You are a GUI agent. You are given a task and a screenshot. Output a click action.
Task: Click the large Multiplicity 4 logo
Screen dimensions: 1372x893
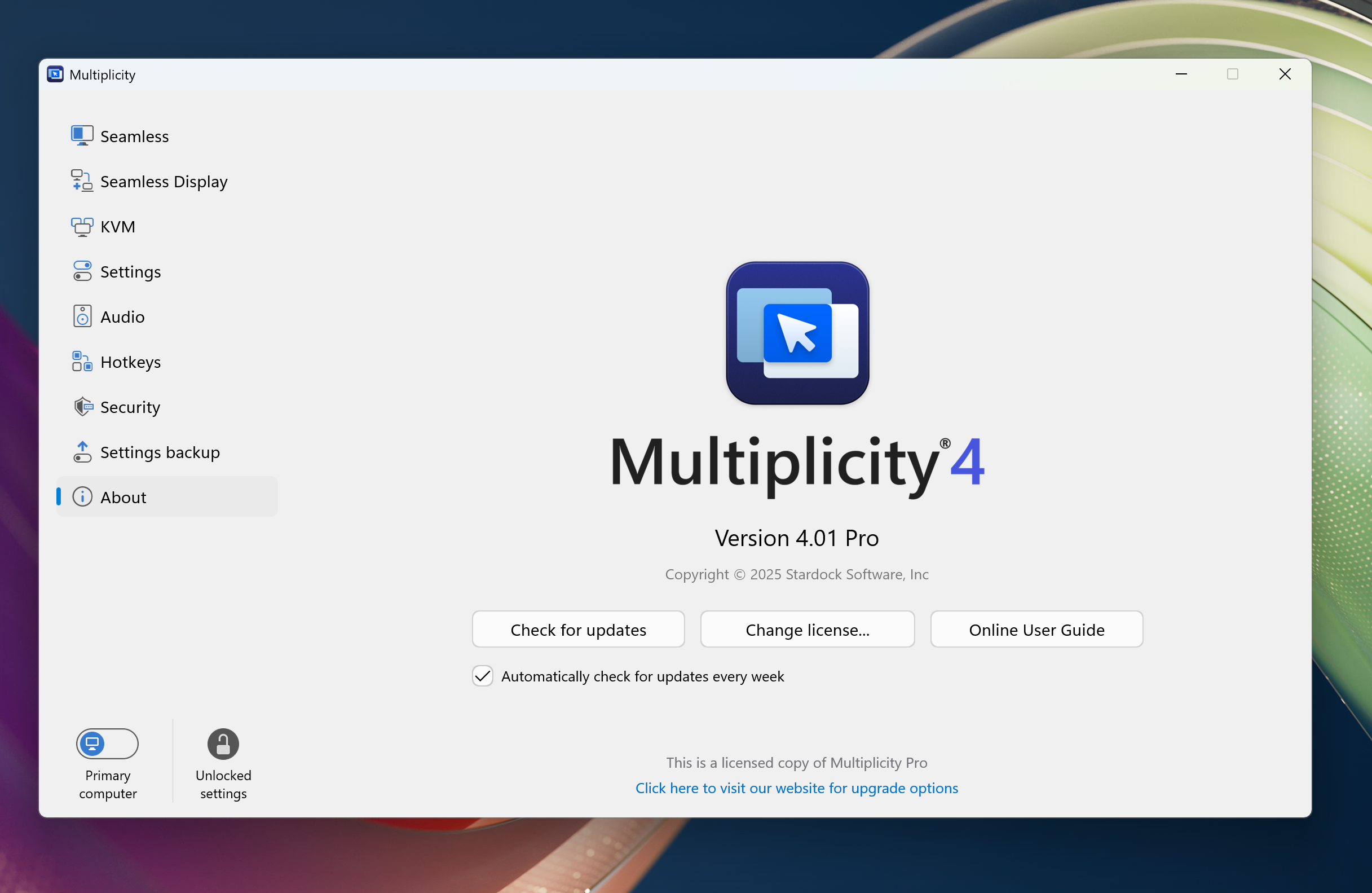(x=797, y=333)
